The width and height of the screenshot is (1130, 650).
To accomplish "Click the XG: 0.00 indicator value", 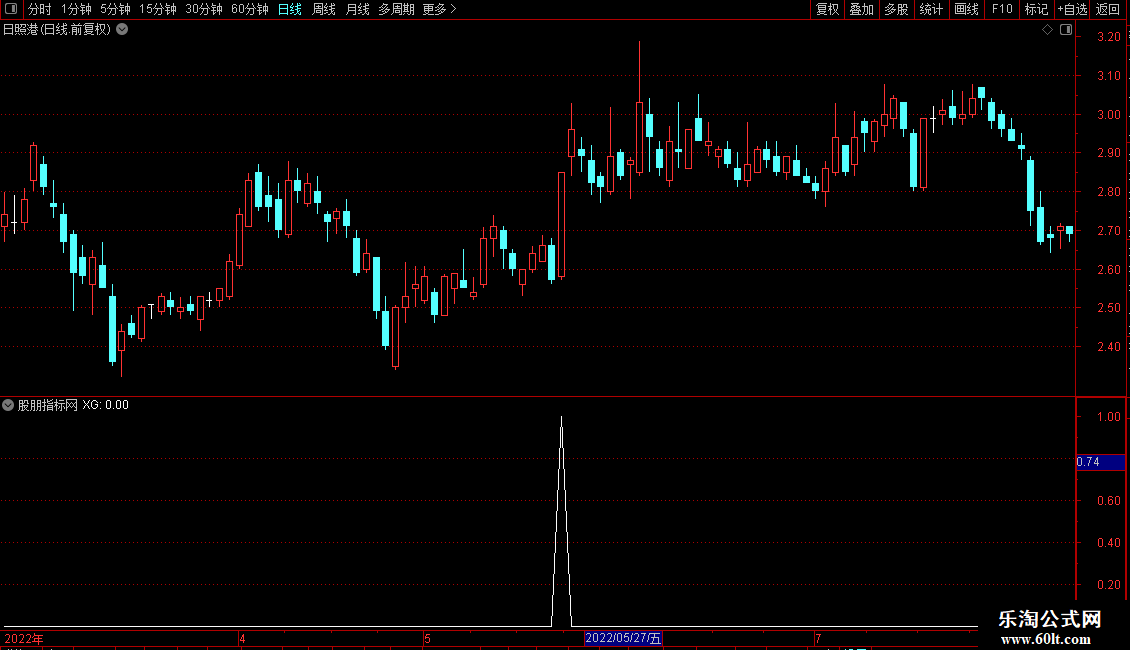I will click(x=105, y=405).
